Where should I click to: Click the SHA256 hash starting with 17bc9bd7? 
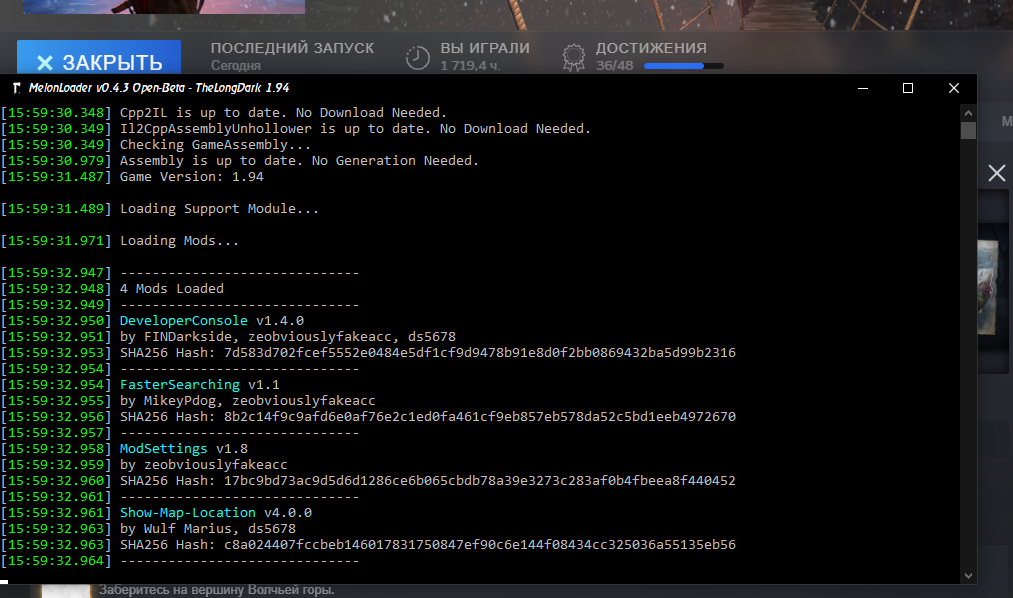click(479, 480)
